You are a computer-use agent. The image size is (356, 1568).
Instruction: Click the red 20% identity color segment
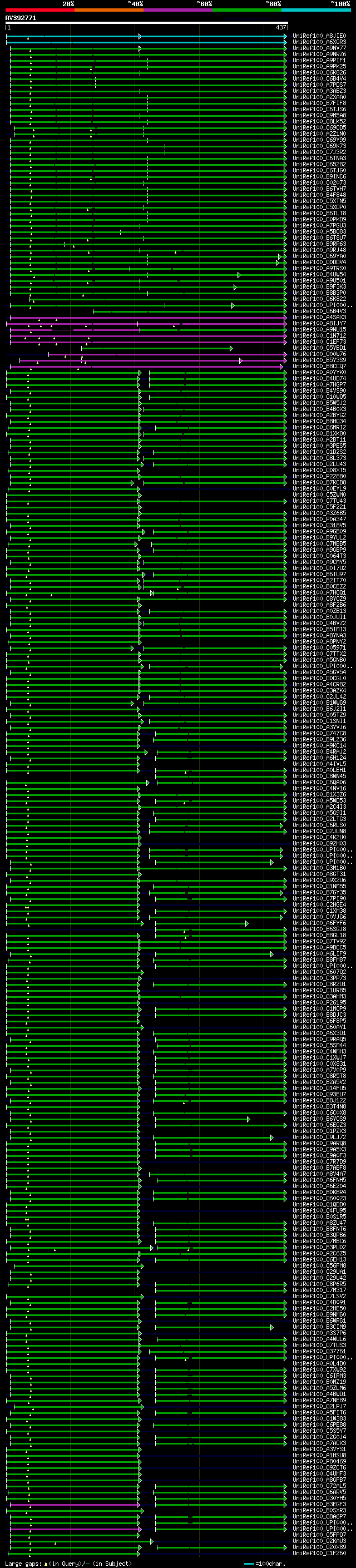point(39,10)
